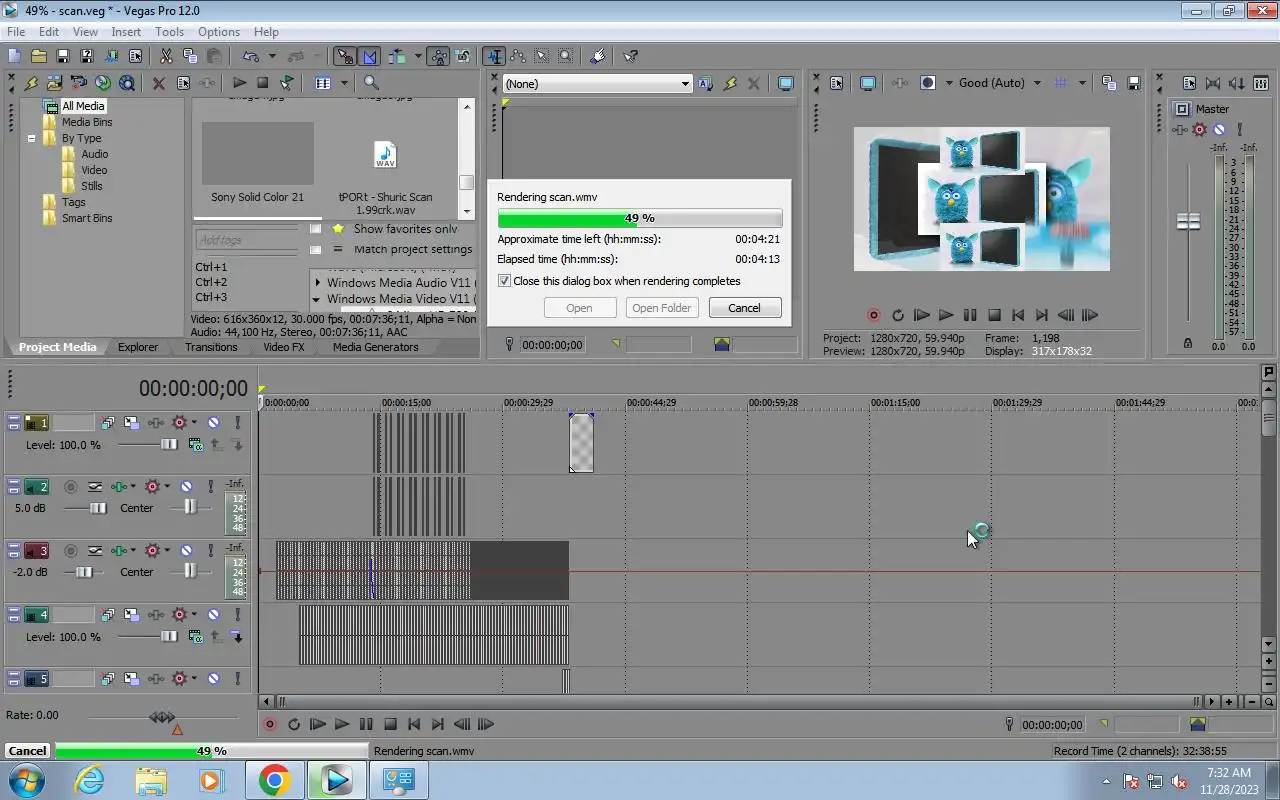Click the Master FX icon in Master Bus

point(1180,129)
